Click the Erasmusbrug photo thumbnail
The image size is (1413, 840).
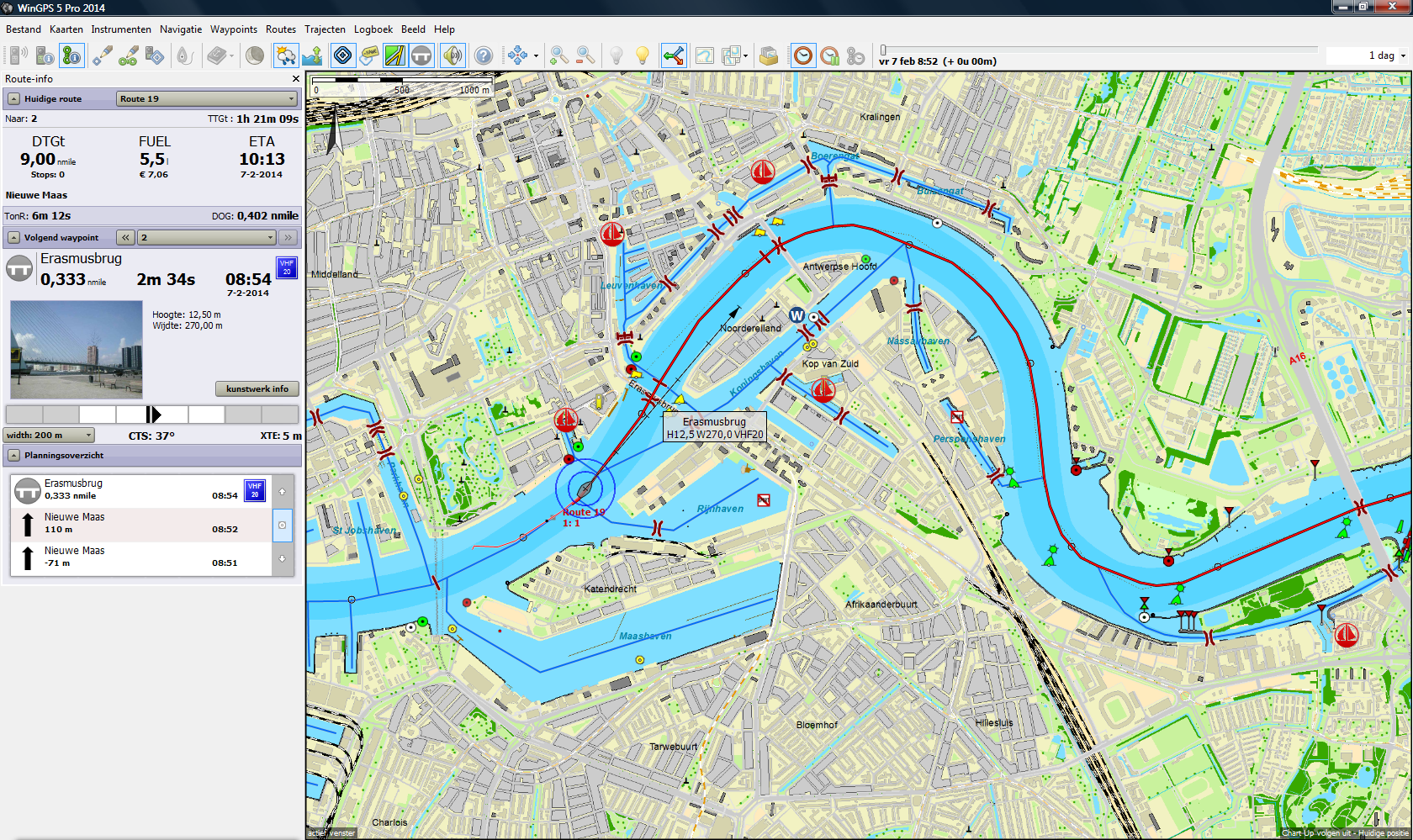point(77,350)
